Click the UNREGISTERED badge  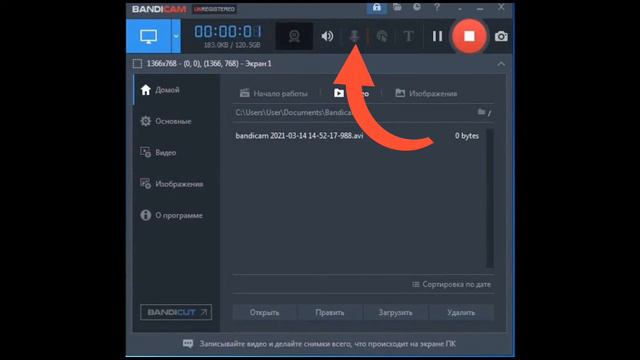pyautogui.click(x=214, y=9)
